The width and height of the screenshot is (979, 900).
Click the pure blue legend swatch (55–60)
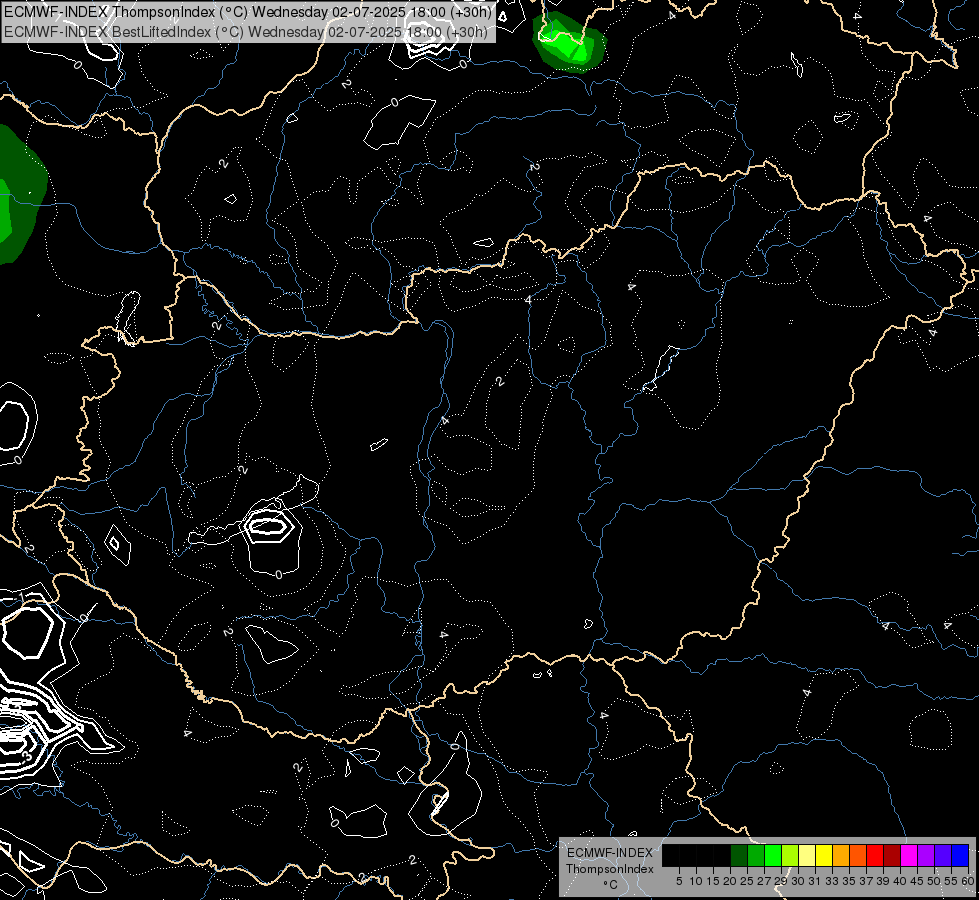pos(960,855)
